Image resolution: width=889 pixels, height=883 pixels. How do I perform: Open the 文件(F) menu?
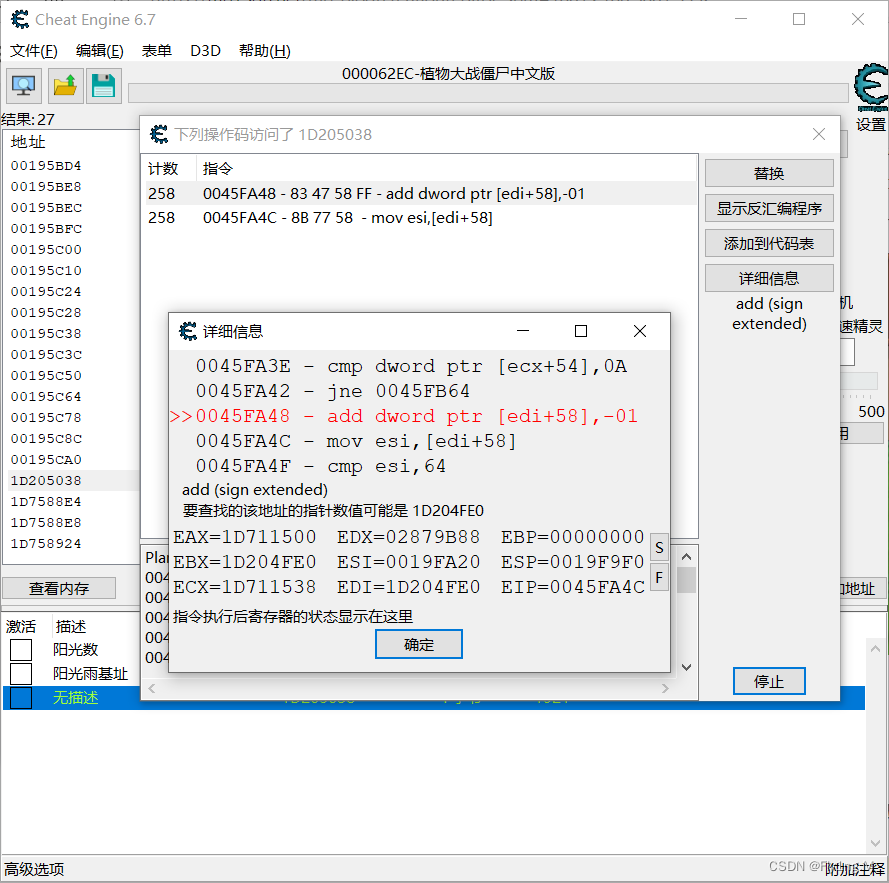(x=33, y=51)
